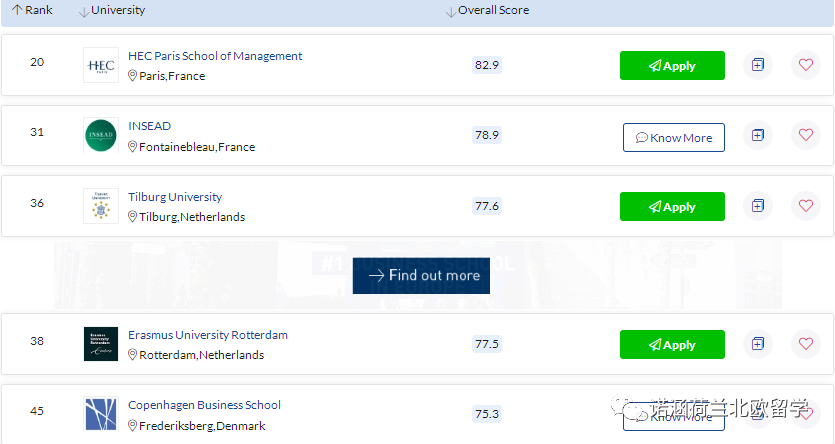Click the HEC Paris logo
835x444 pixels.
(x=101, y=65)
